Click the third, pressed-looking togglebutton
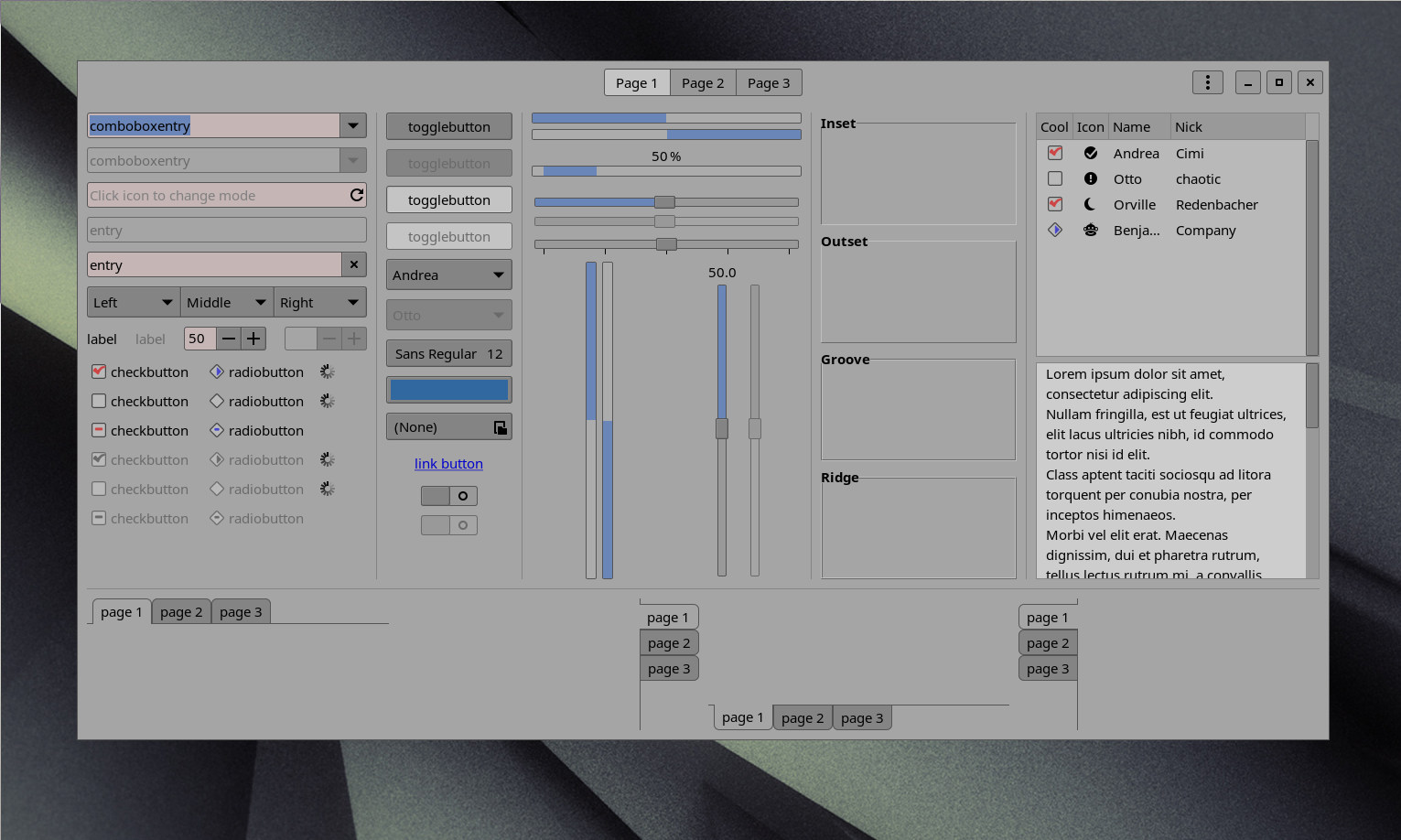This screenshot has width=1401, height=840. [x=449, y=199]
